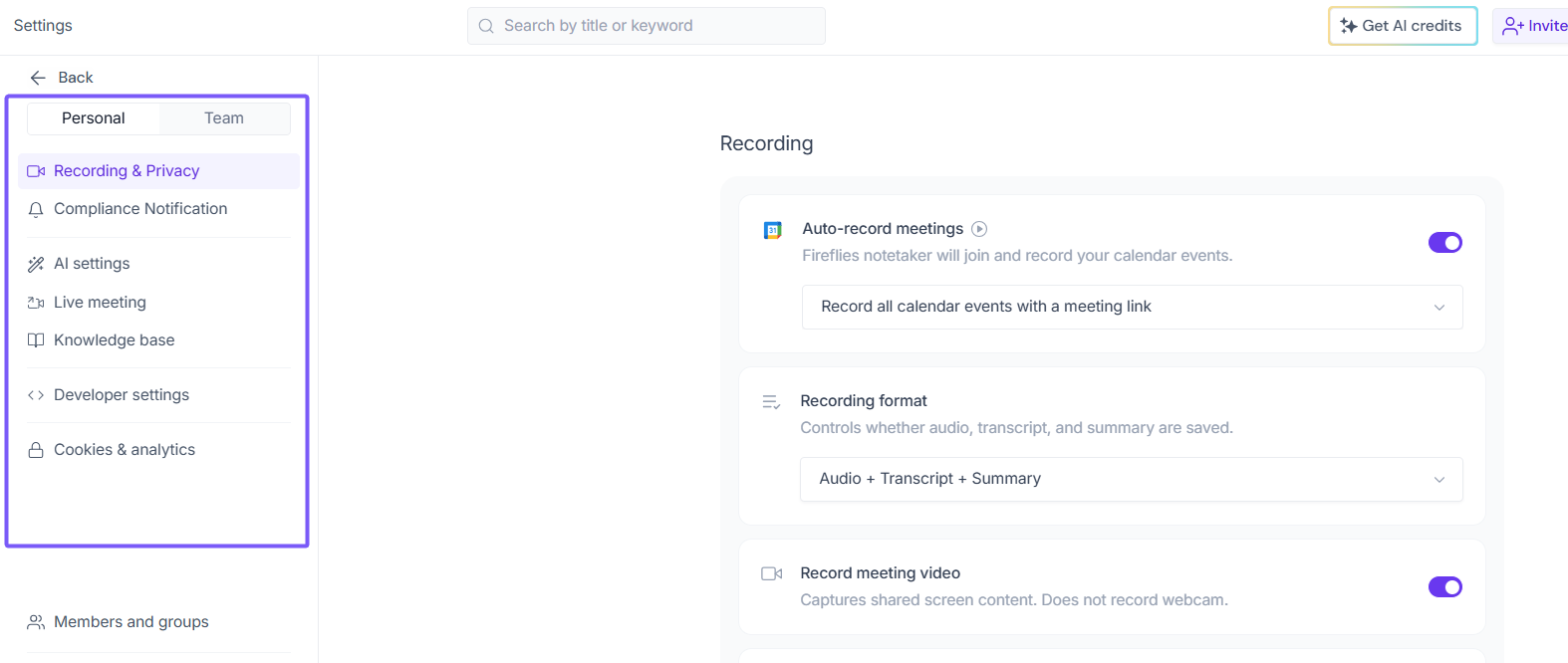Screen dimensions: 1568x663
Task: Open the Compliance Notification settings page
Action: 140,209
